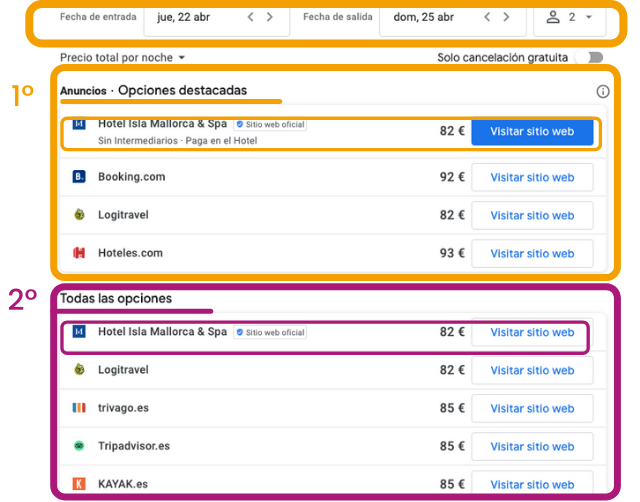The height and width of the screenshot is (502, 640).
Task: Open the ads info icon
Action: tap(602, 91)
